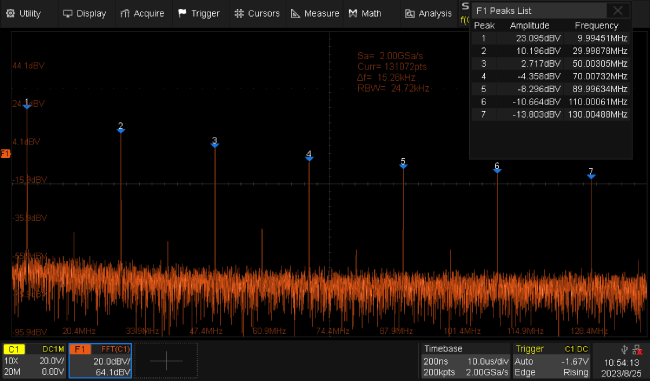Viewport: 650px width, 381px height.
Task: Close the F1 Peaks List panel
Action: coord(618,10)
